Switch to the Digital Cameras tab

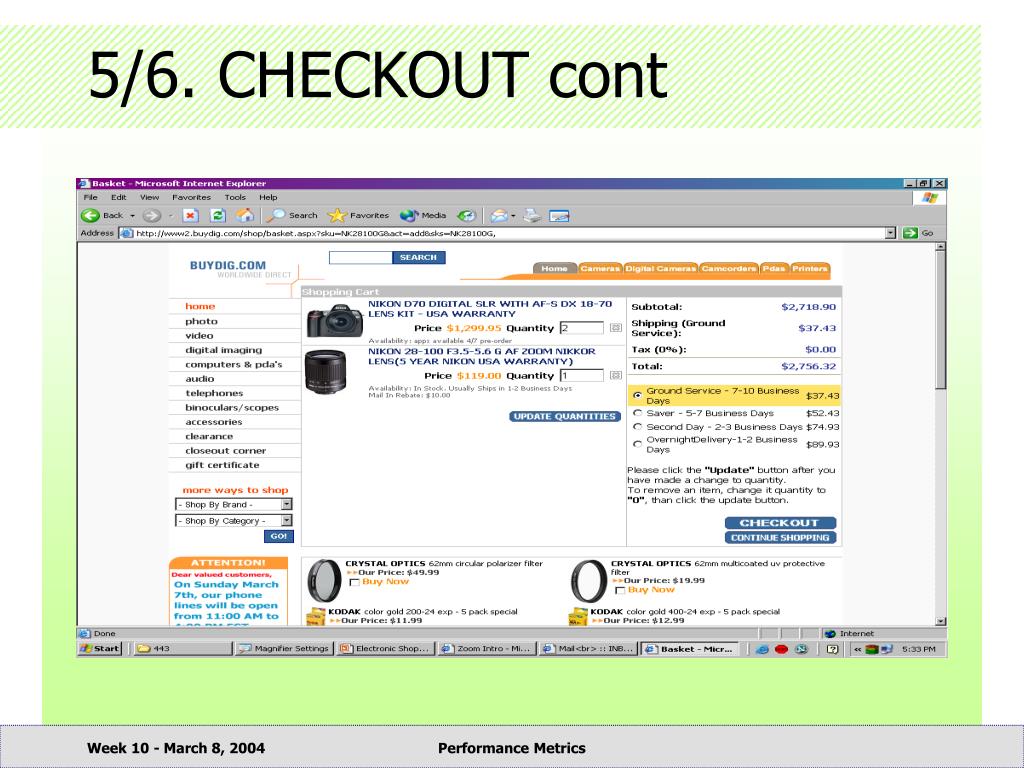click(x=660, y=268)
